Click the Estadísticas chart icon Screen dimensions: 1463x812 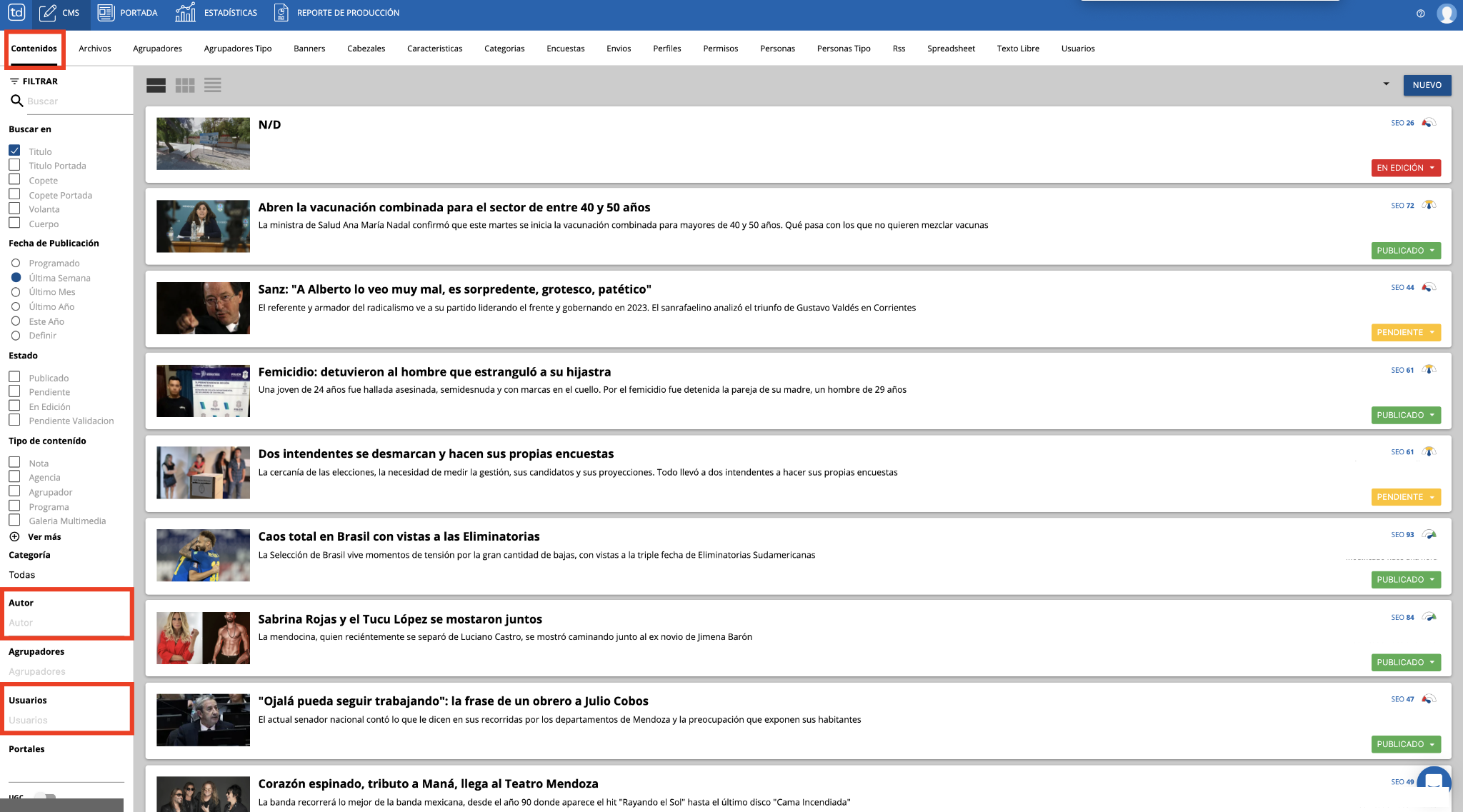click(x=185, y=13)
